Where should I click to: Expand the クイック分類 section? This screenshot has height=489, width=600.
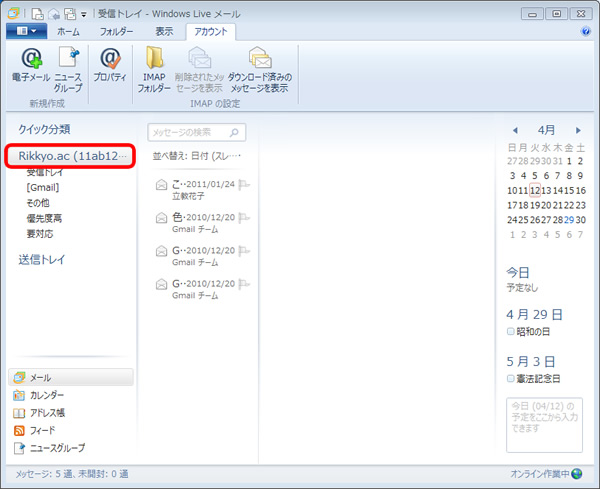44,129
